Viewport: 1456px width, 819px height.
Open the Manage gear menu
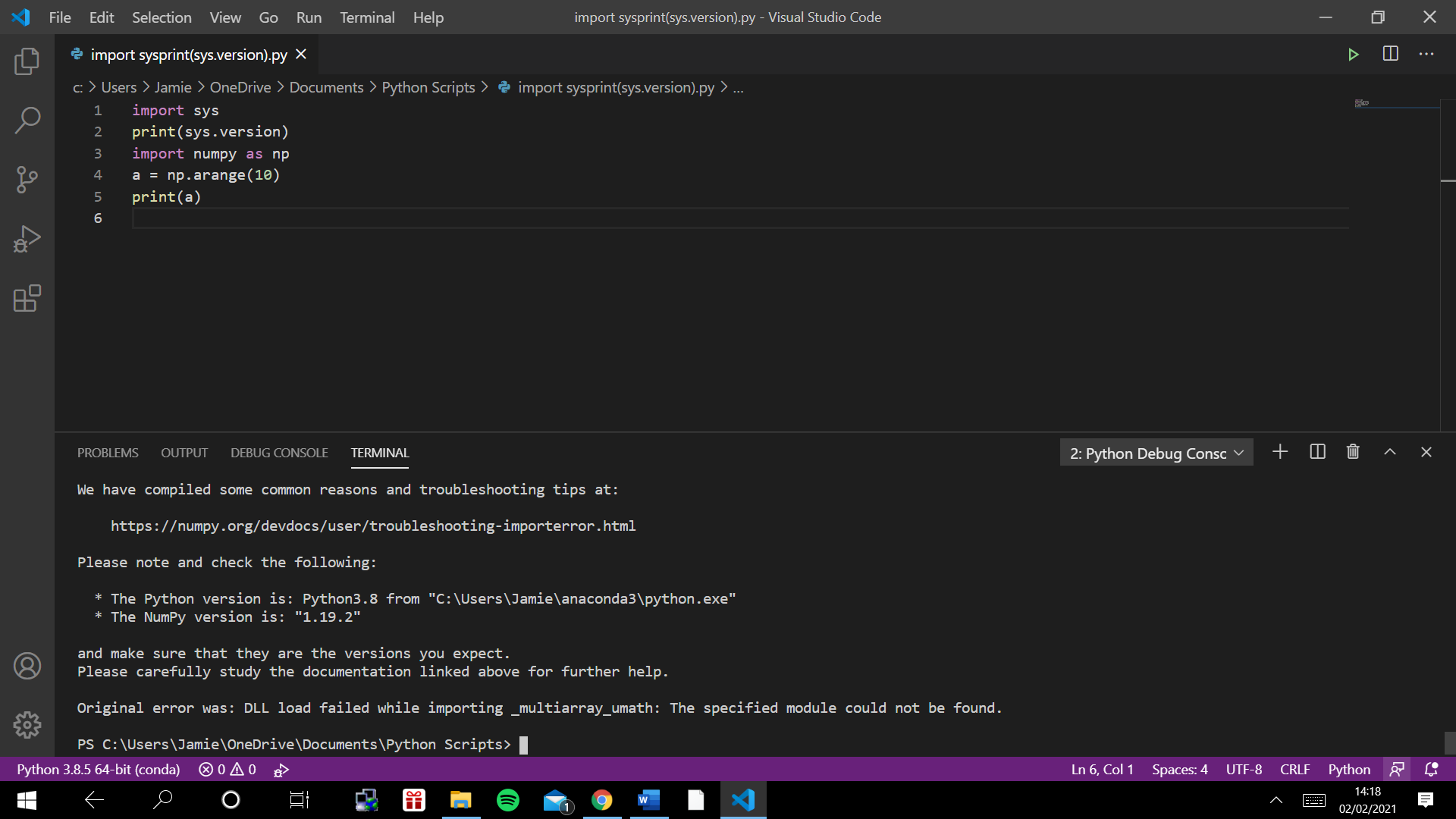[27, 725]
